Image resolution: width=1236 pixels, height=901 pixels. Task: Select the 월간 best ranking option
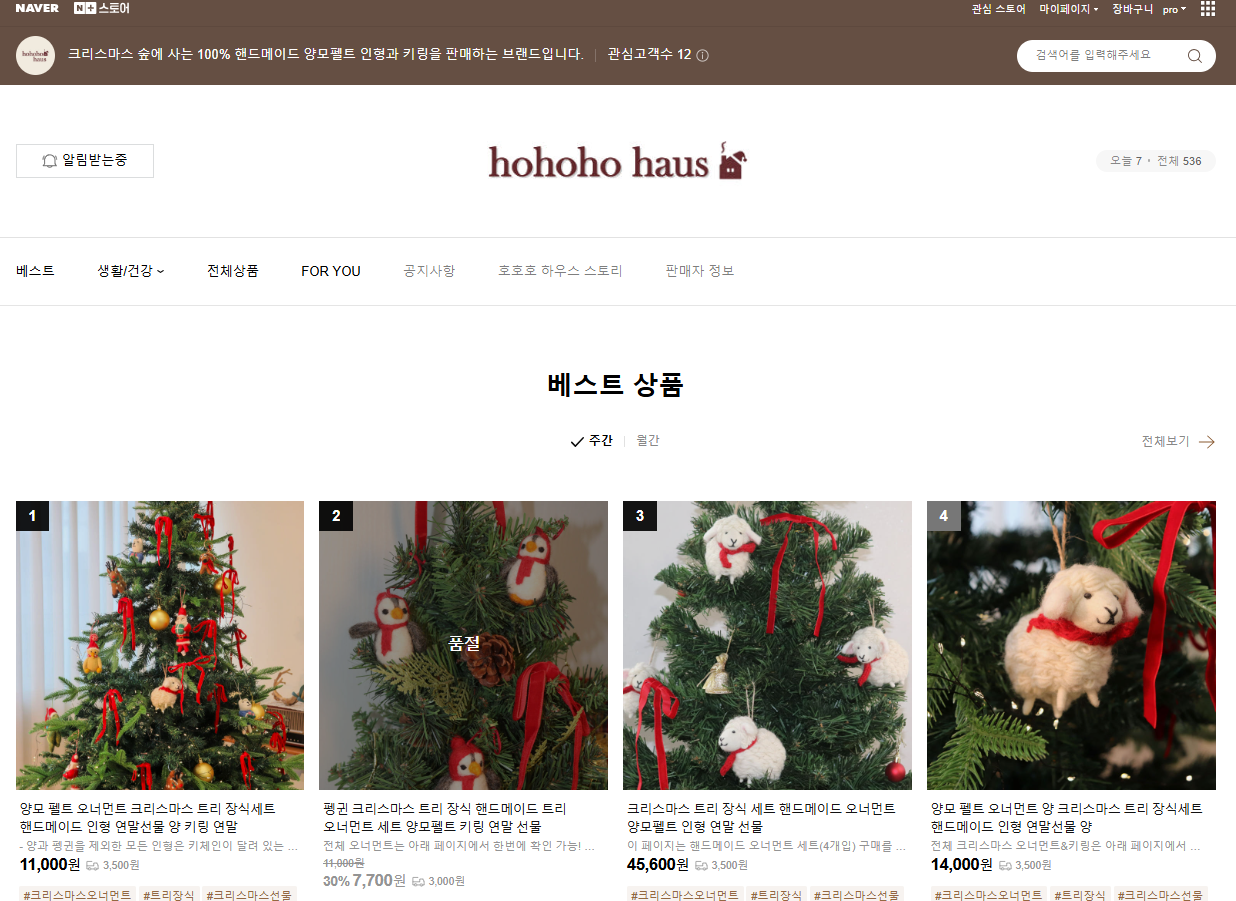[648, 441]
